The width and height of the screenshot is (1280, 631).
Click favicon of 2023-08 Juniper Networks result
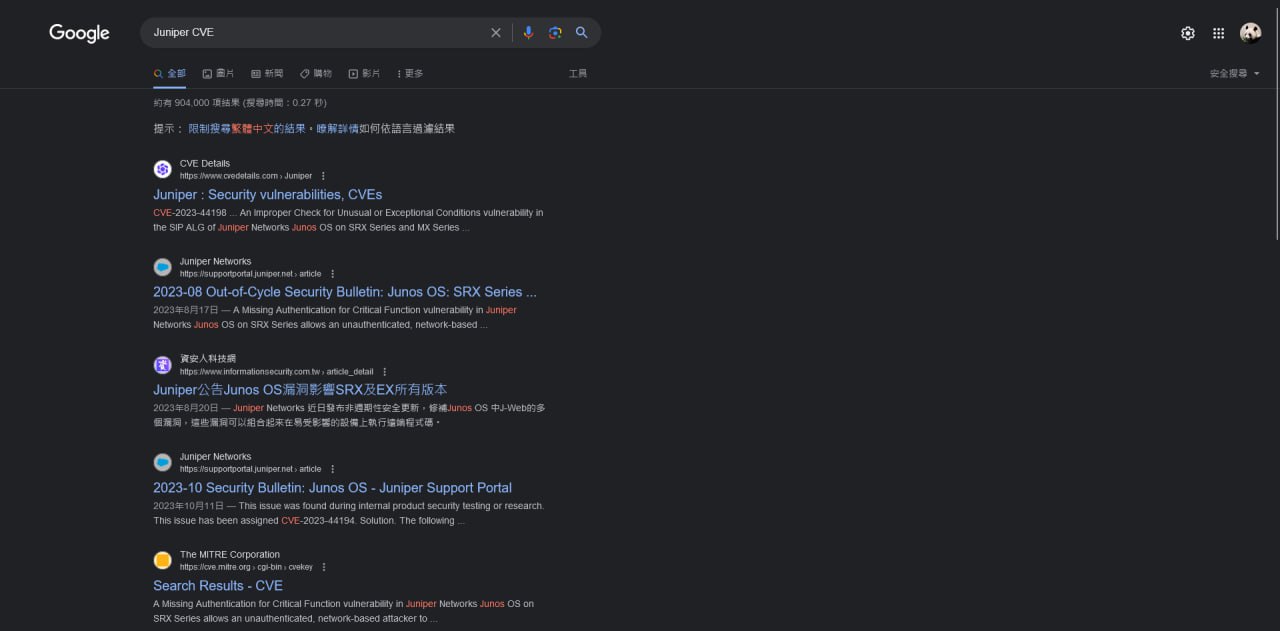[163, 267]
